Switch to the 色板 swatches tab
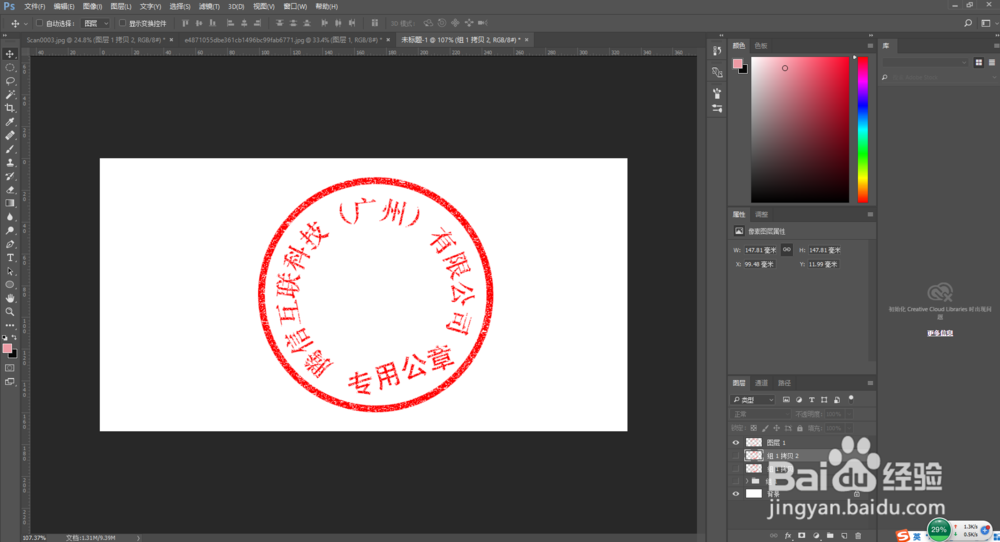The height and width of the screenshot is (542, 1000). [x=761, y=45]
